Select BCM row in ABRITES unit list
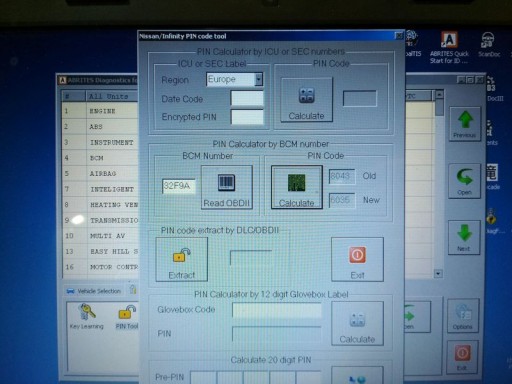Screen dimensions: 512x384 tap(100, 158)
